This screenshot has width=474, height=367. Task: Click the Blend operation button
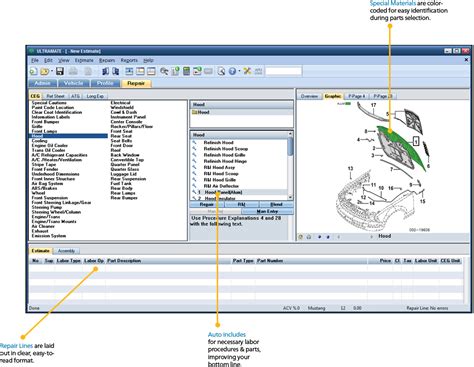[276, 204]
